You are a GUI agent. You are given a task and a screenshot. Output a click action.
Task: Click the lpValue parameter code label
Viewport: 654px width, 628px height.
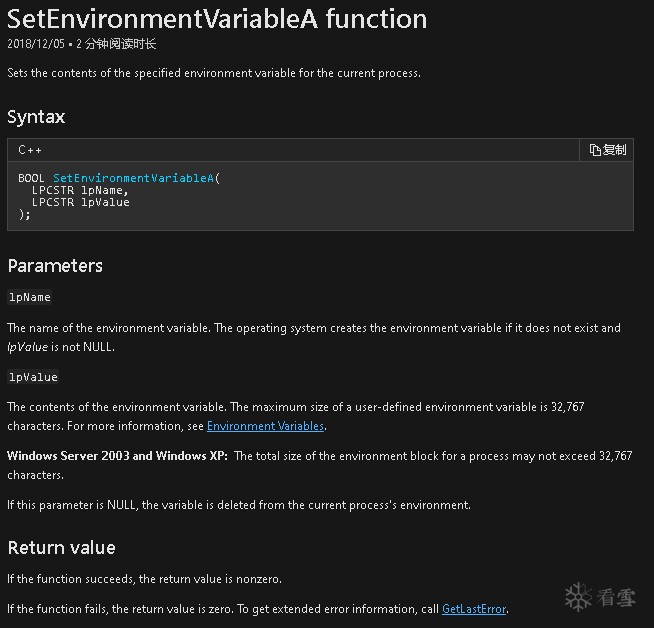(x=33, y=377)
